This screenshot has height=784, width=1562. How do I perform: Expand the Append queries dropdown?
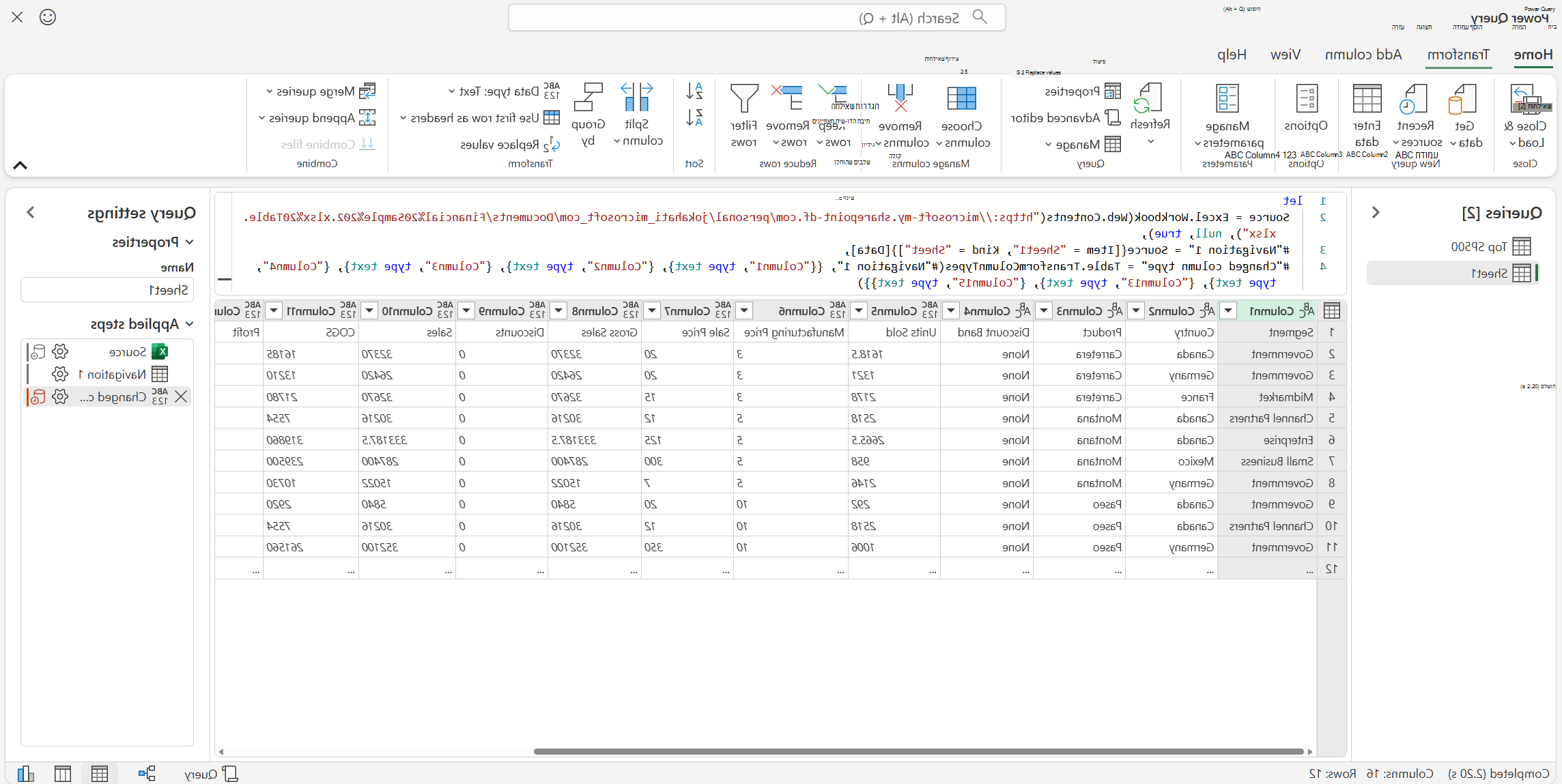tap(261, 118)
